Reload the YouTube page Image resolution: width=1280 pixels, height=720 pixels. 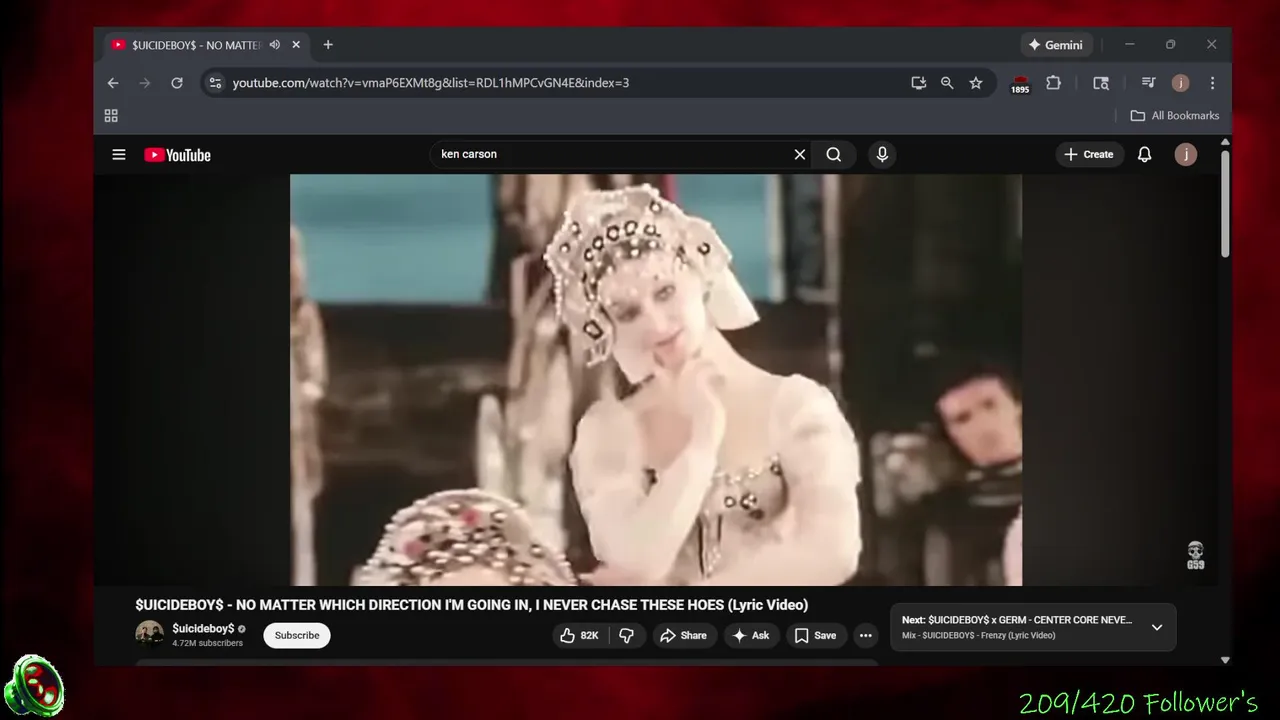click(177, 83)
